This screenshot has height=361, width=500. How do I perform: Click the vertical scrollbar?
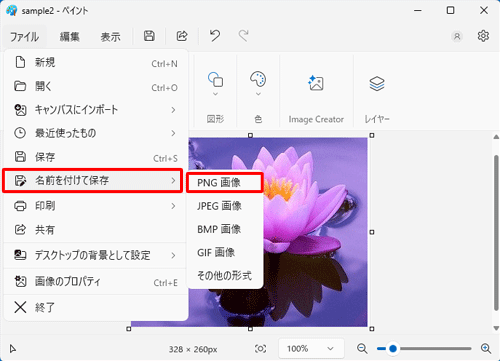(x=496, y=232)
